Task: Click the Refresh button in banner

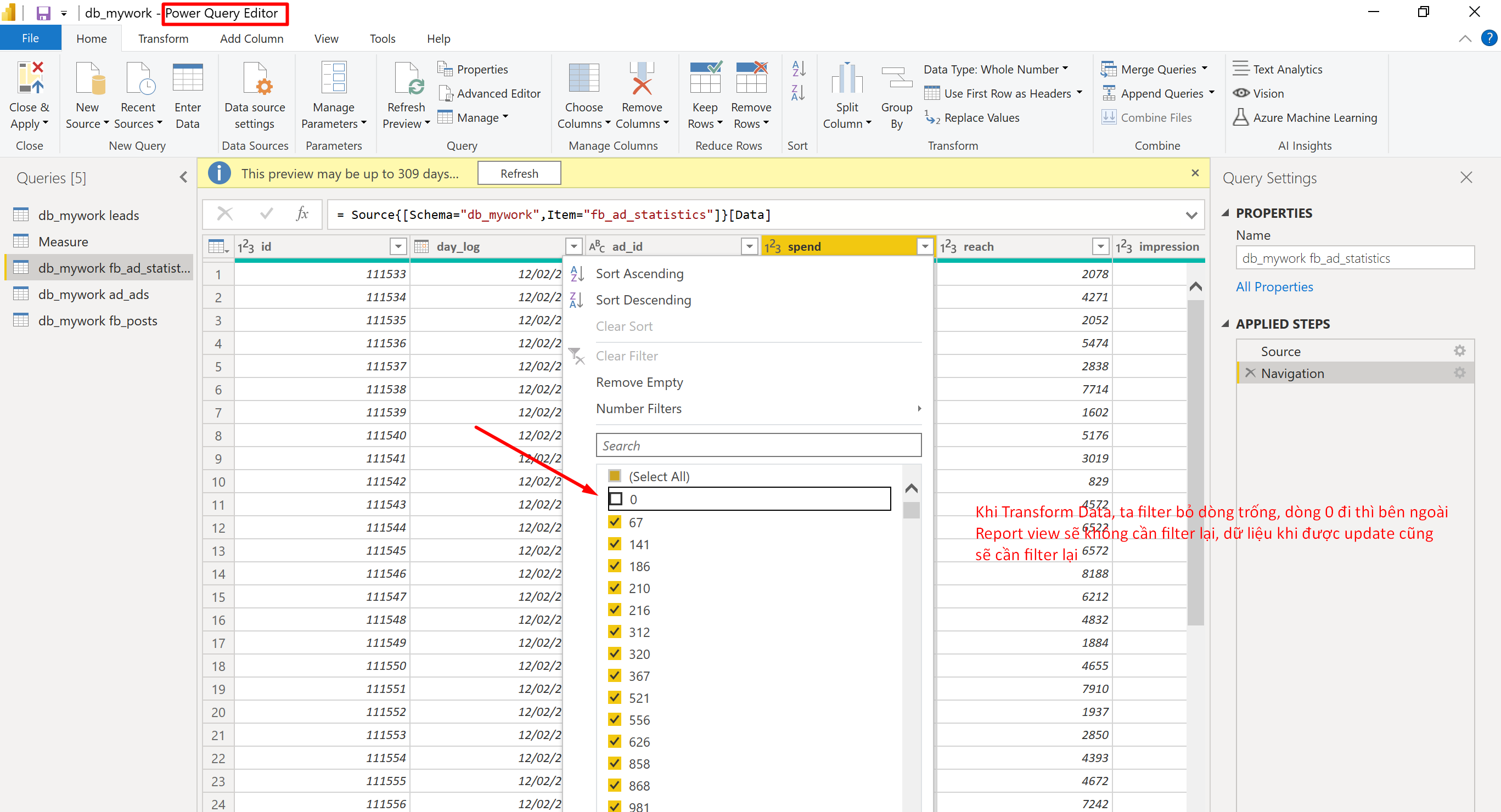Action: point(519,173)
